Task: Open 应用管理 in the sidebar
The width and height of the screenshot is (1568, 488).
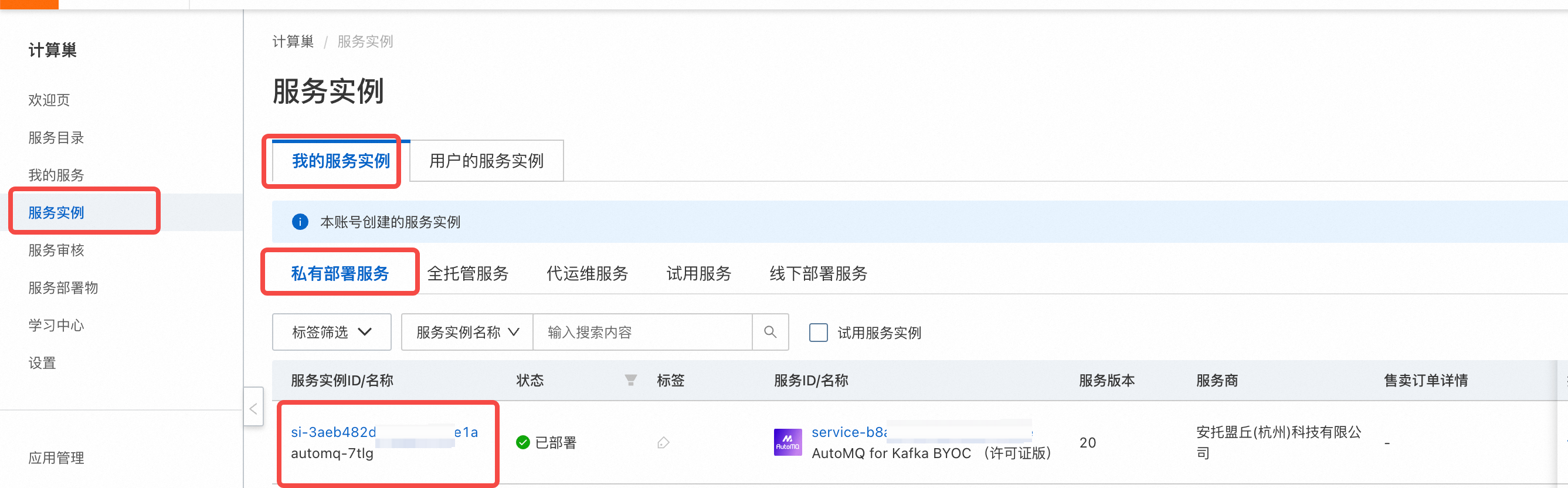Action: coord(56,457)
